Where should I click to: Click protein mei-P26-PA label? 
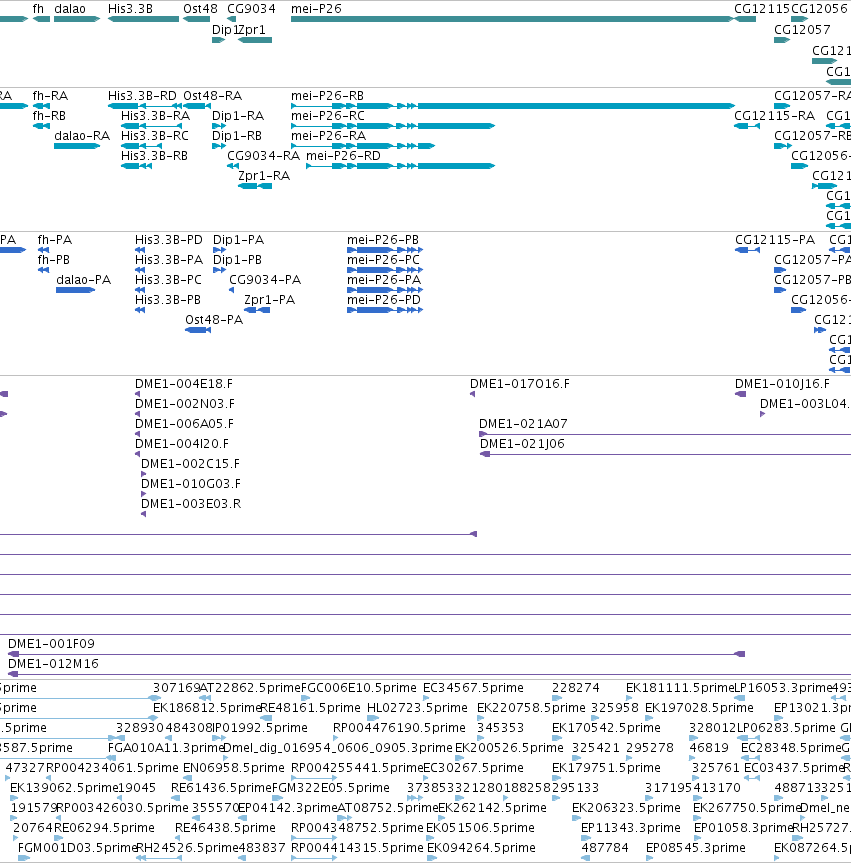click(x=384, y=280)
